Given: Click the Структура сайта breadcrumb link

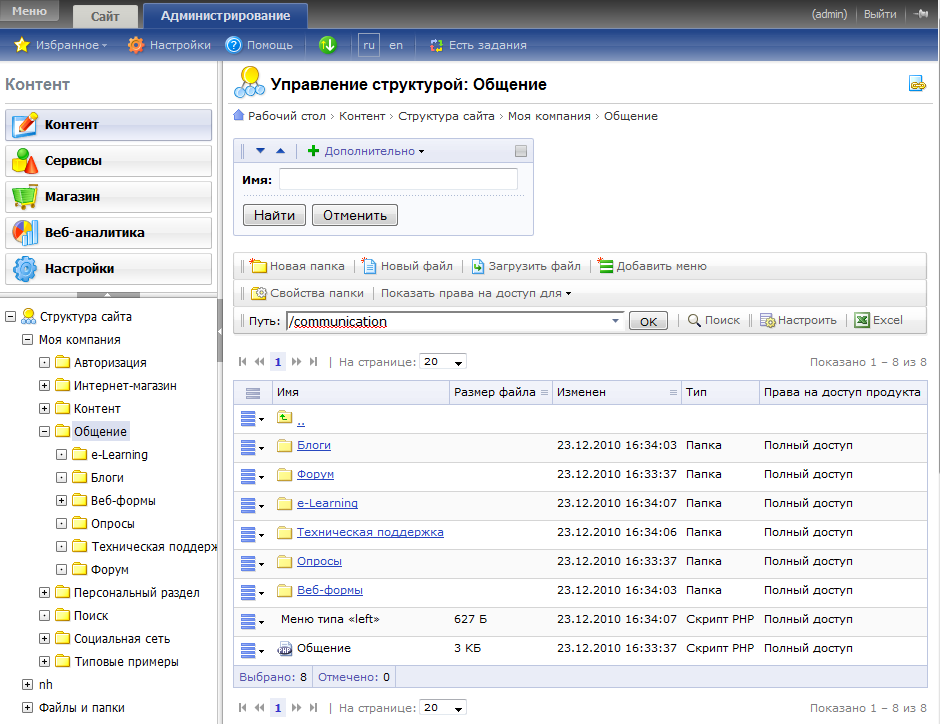Looking at the screenshot, I should point(446,116).
